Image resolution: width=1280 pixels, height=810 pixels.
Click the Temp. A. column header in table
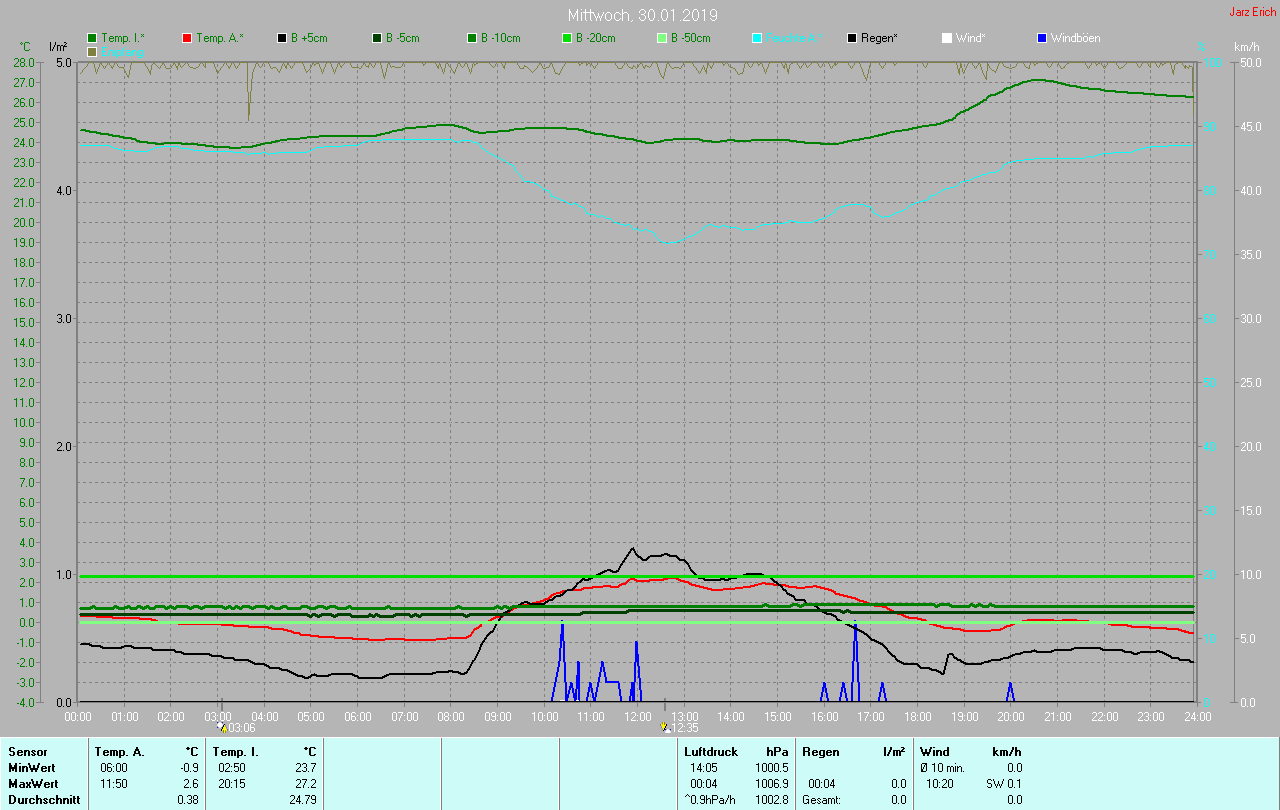tap(119, 751)
